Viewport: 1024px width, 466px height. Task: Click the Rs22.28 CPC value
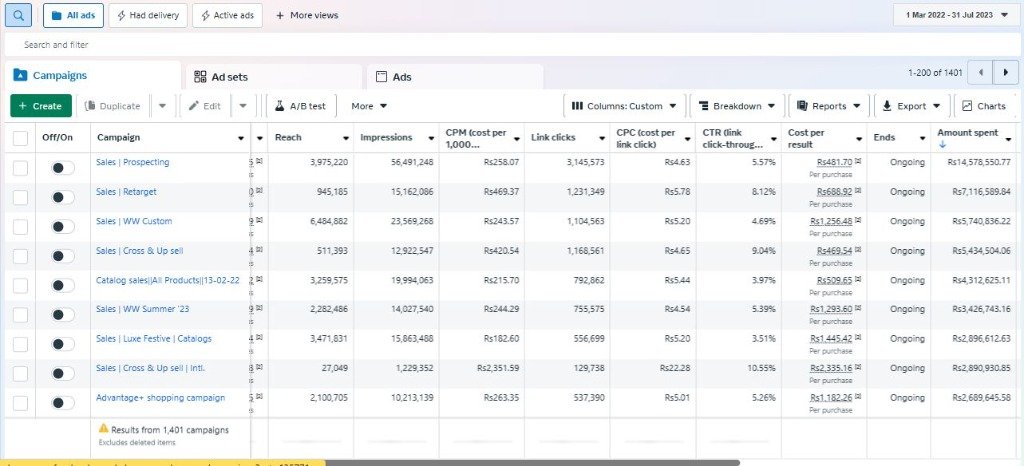[675, 368]
